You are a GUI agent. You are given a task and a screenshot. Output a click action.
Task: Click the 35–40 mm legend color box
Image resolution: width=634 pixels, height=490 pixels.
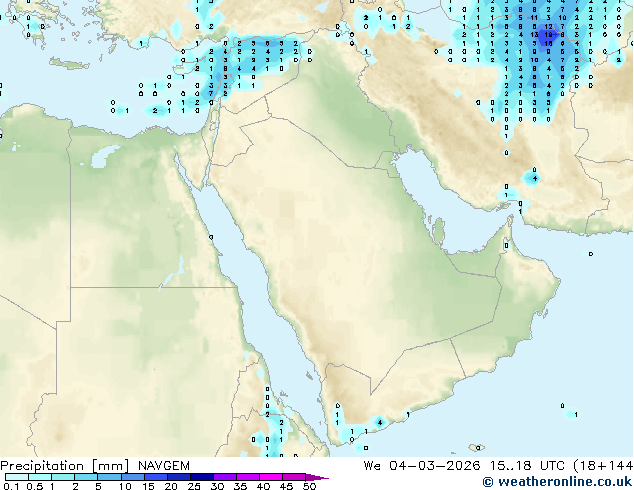[247, 477]
